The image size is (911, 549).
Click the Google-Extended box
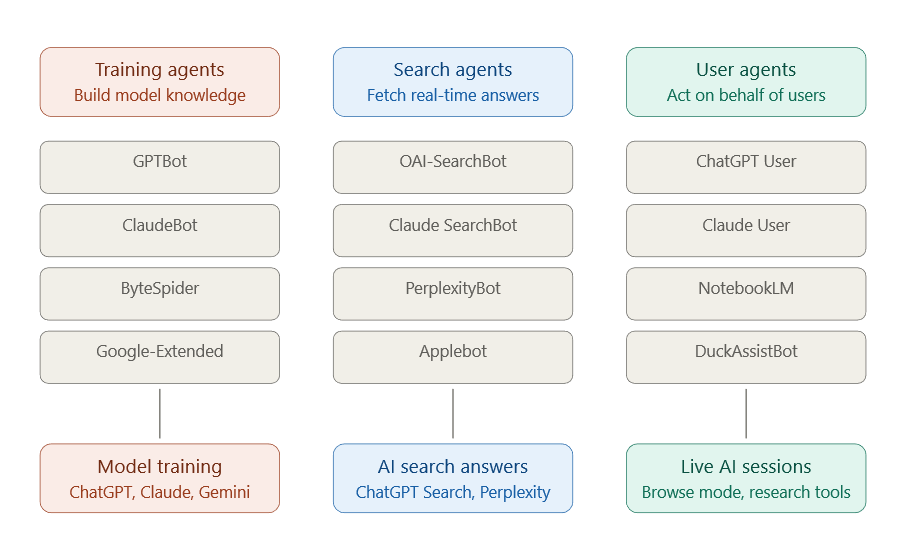coord(160,357)
